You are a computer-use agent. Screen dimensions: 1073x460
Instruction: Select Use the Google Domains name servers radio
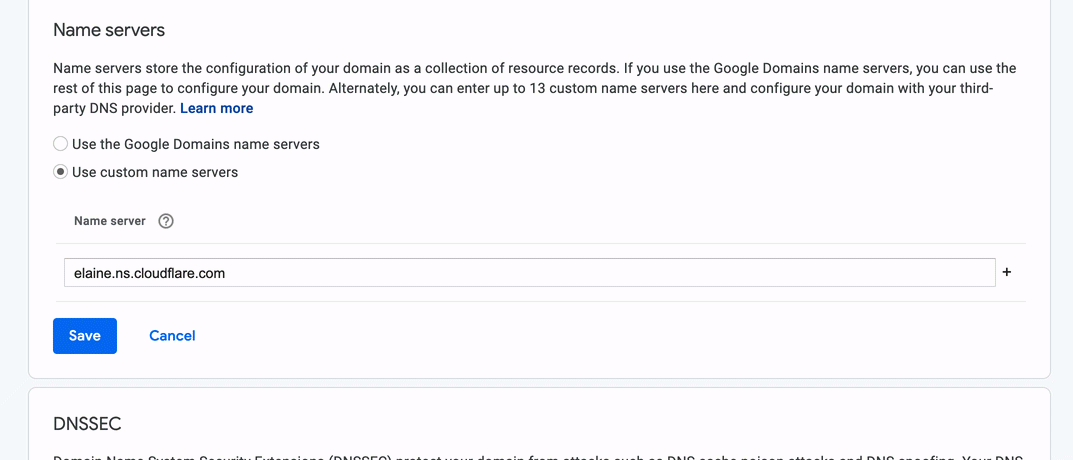tap(61, 144)
